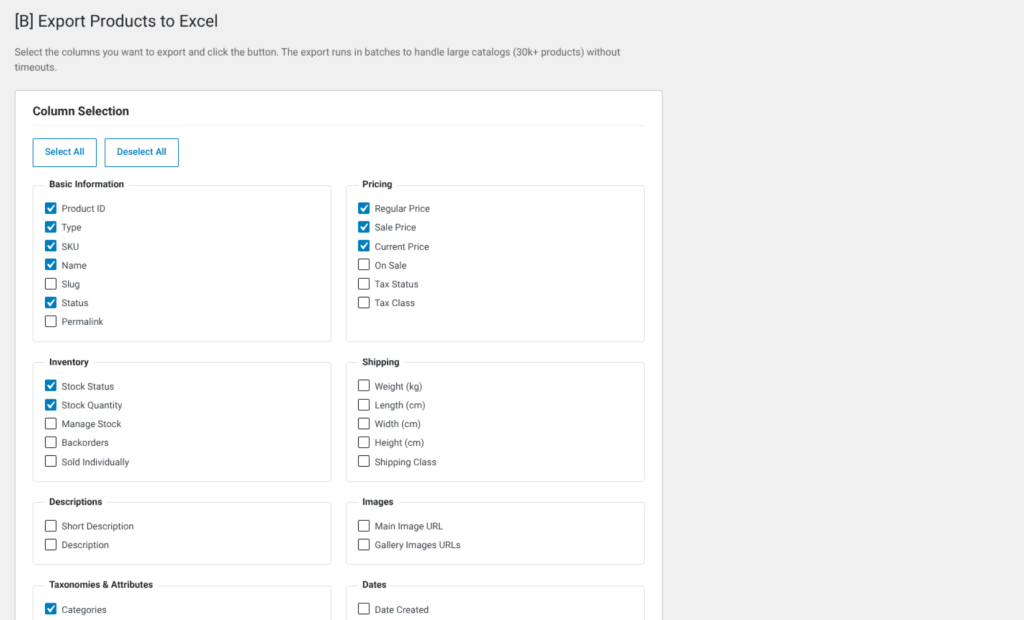The image size is (1024, 620).
Task: Uncheck the Stock Quantity checkbox
Action: point(50,404)
